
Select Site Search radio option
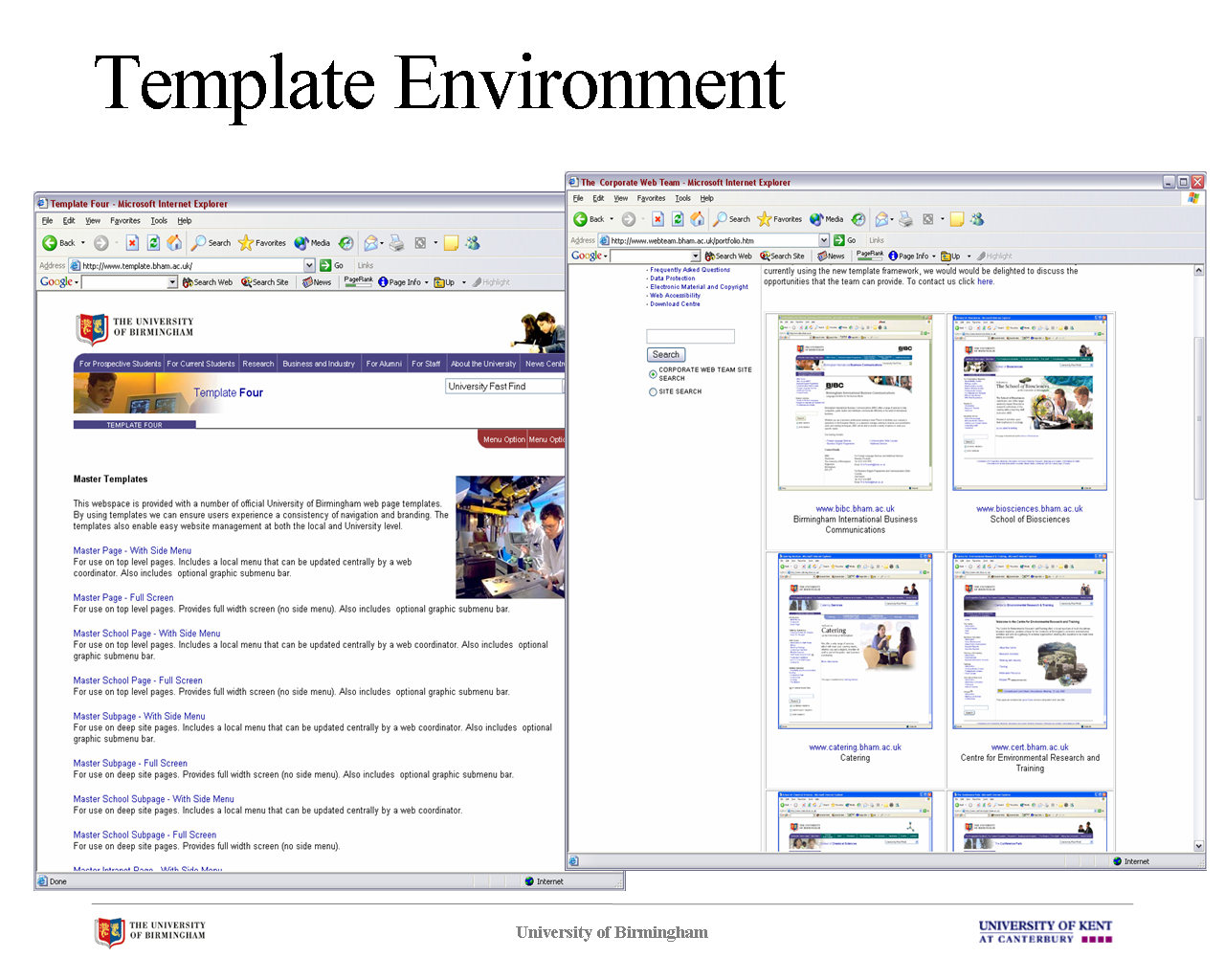coord(653,391)
